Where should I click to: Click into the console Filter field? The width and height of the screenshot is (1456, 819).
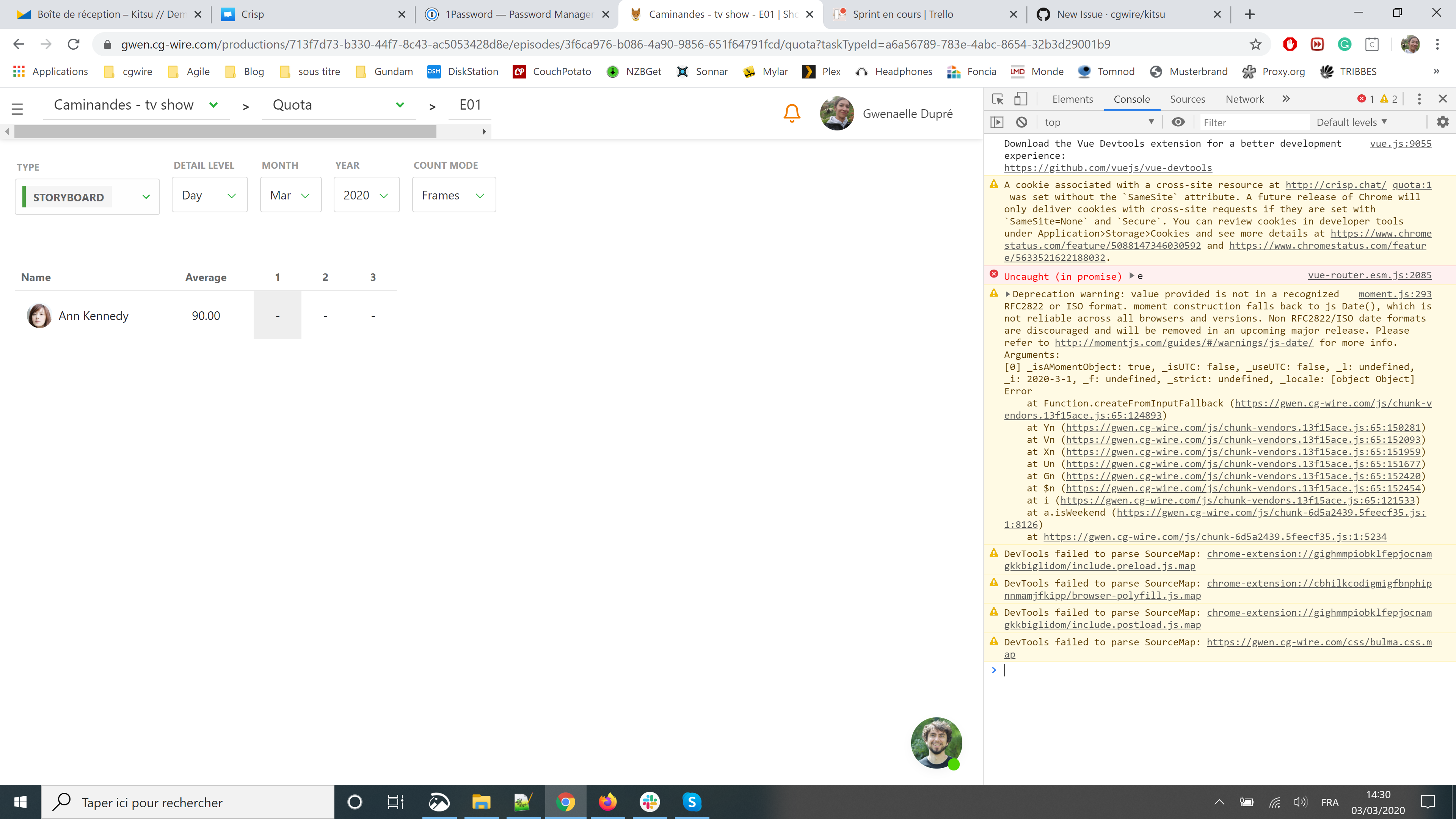tap(1255, 121)
